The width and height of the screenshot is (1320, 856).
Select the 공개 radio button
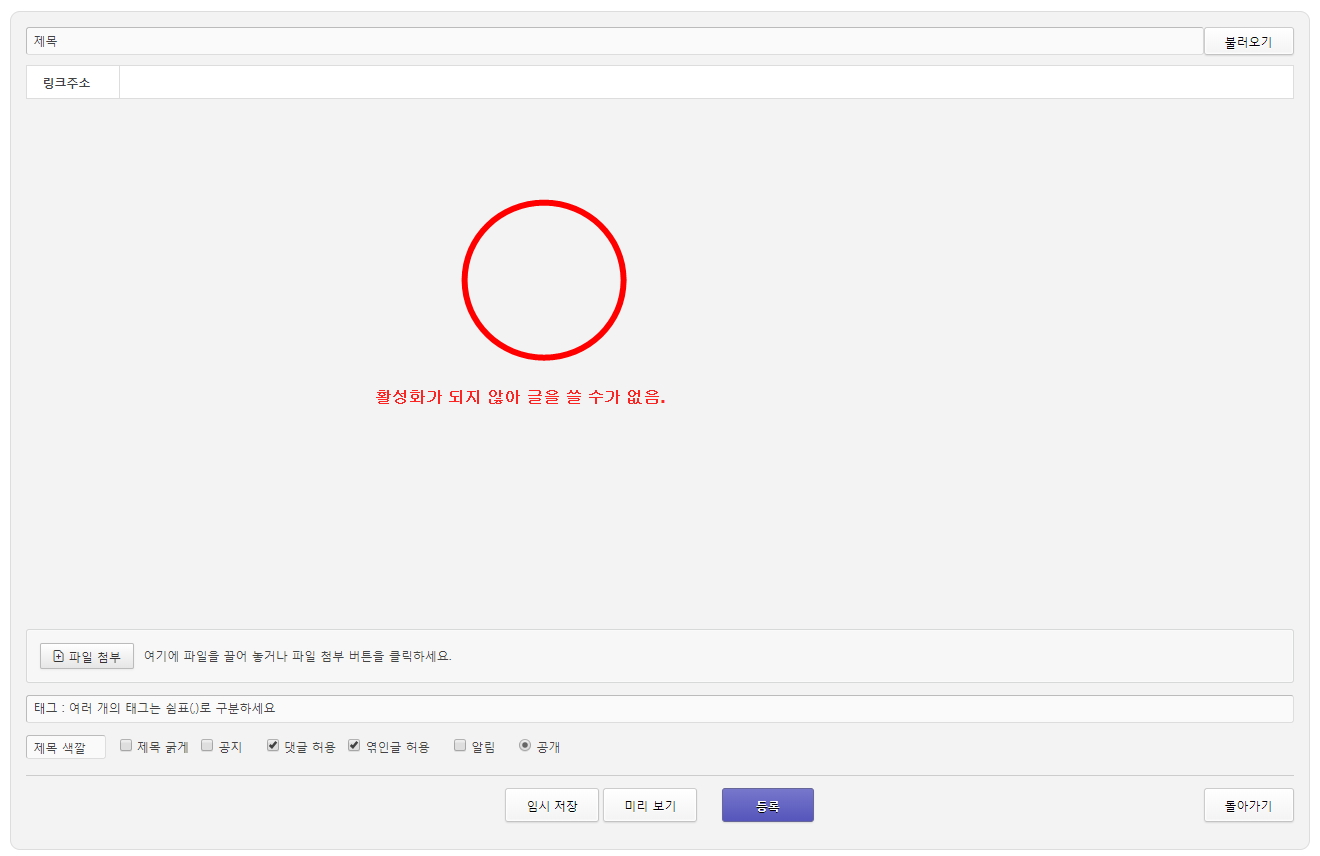(x=525, y=745)
